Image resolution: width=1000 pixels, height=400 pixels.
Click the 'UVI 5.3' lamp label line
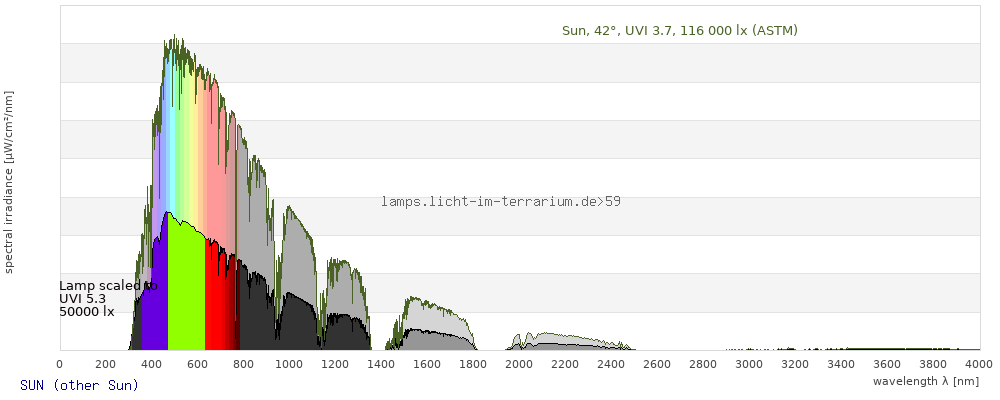82,298
